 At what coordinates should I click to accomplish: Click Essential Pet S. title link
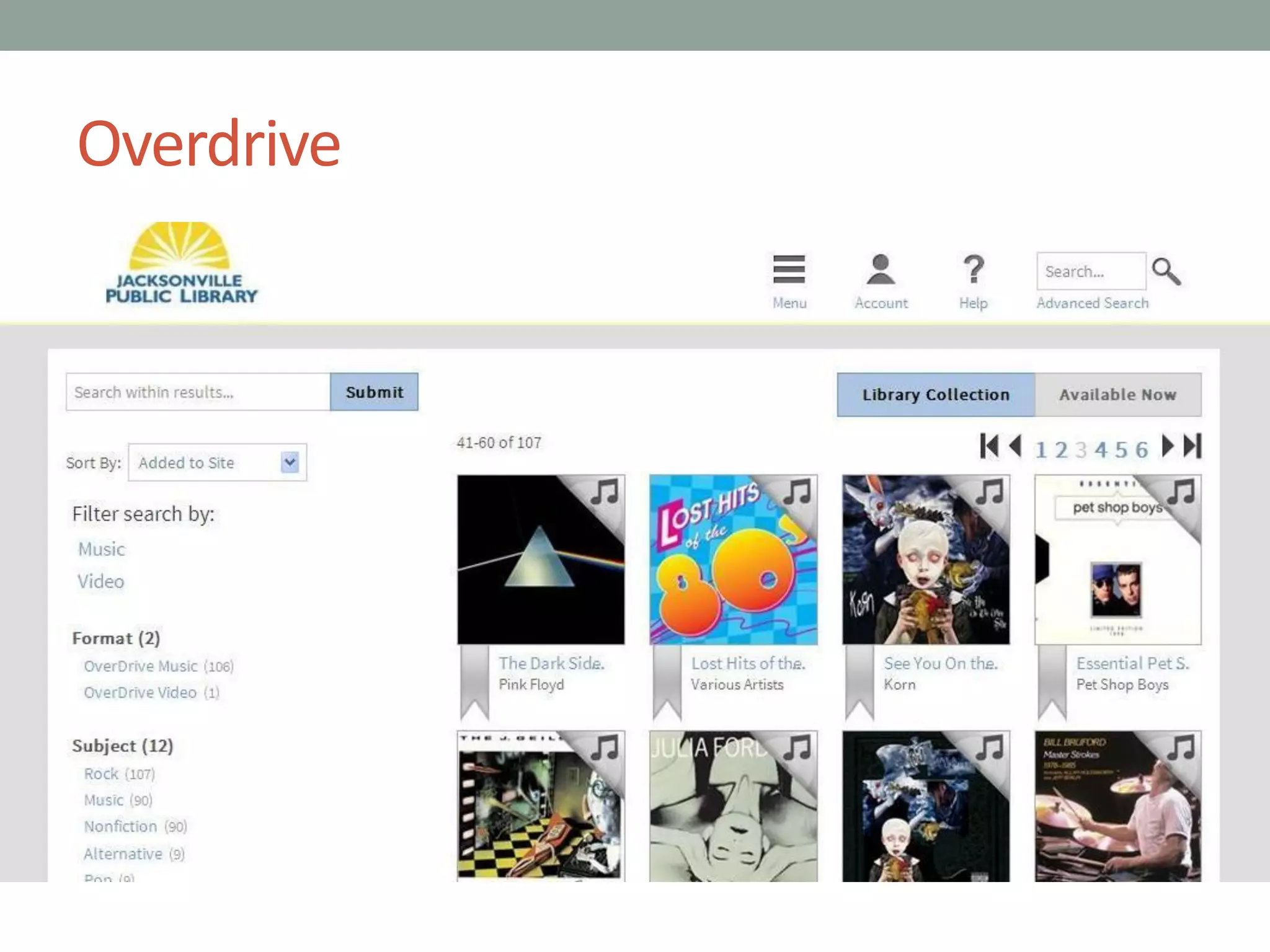click(x=1133, y=663)
